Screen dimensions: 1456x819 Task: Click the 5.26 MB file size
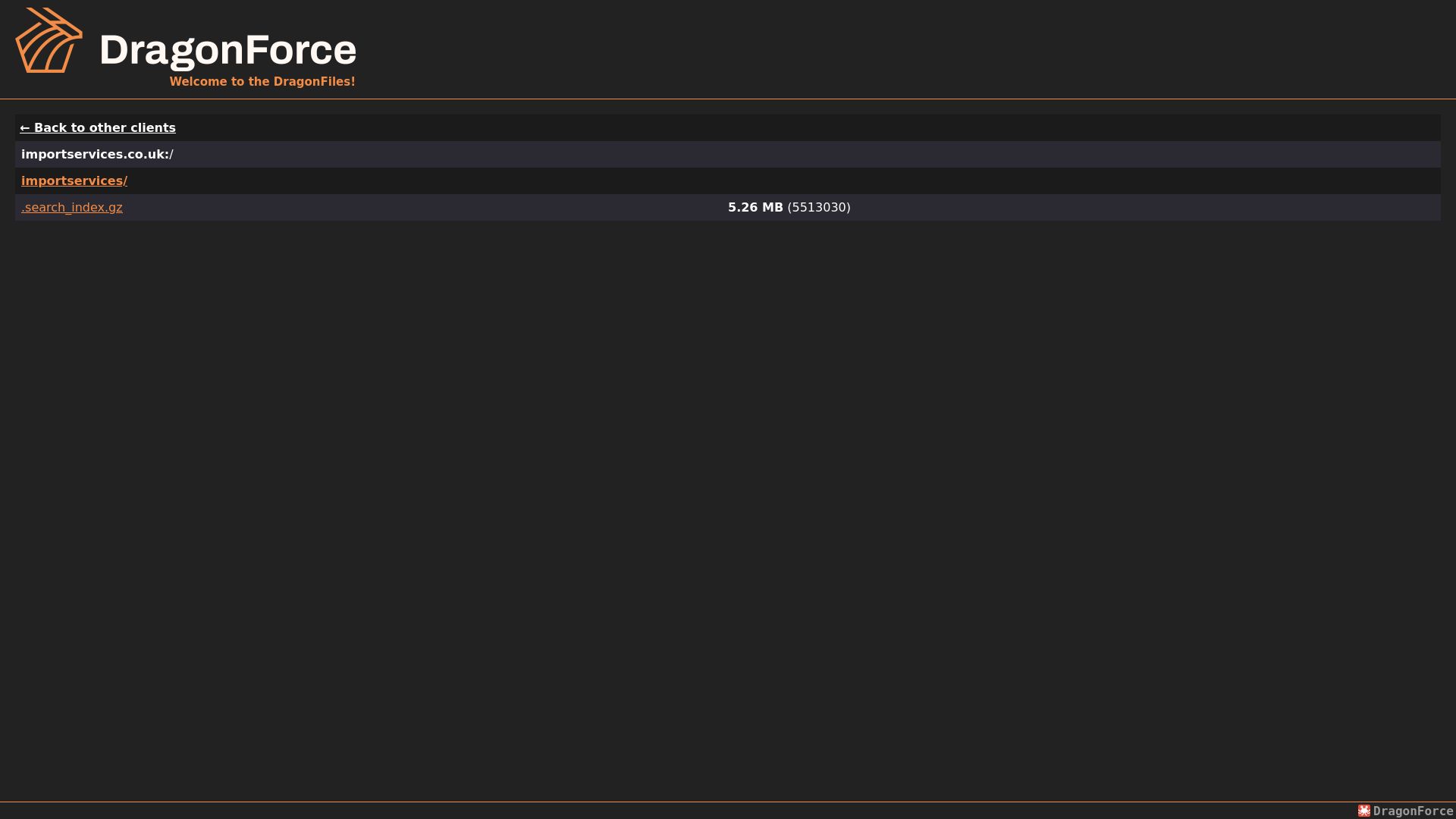pos(755,208)
